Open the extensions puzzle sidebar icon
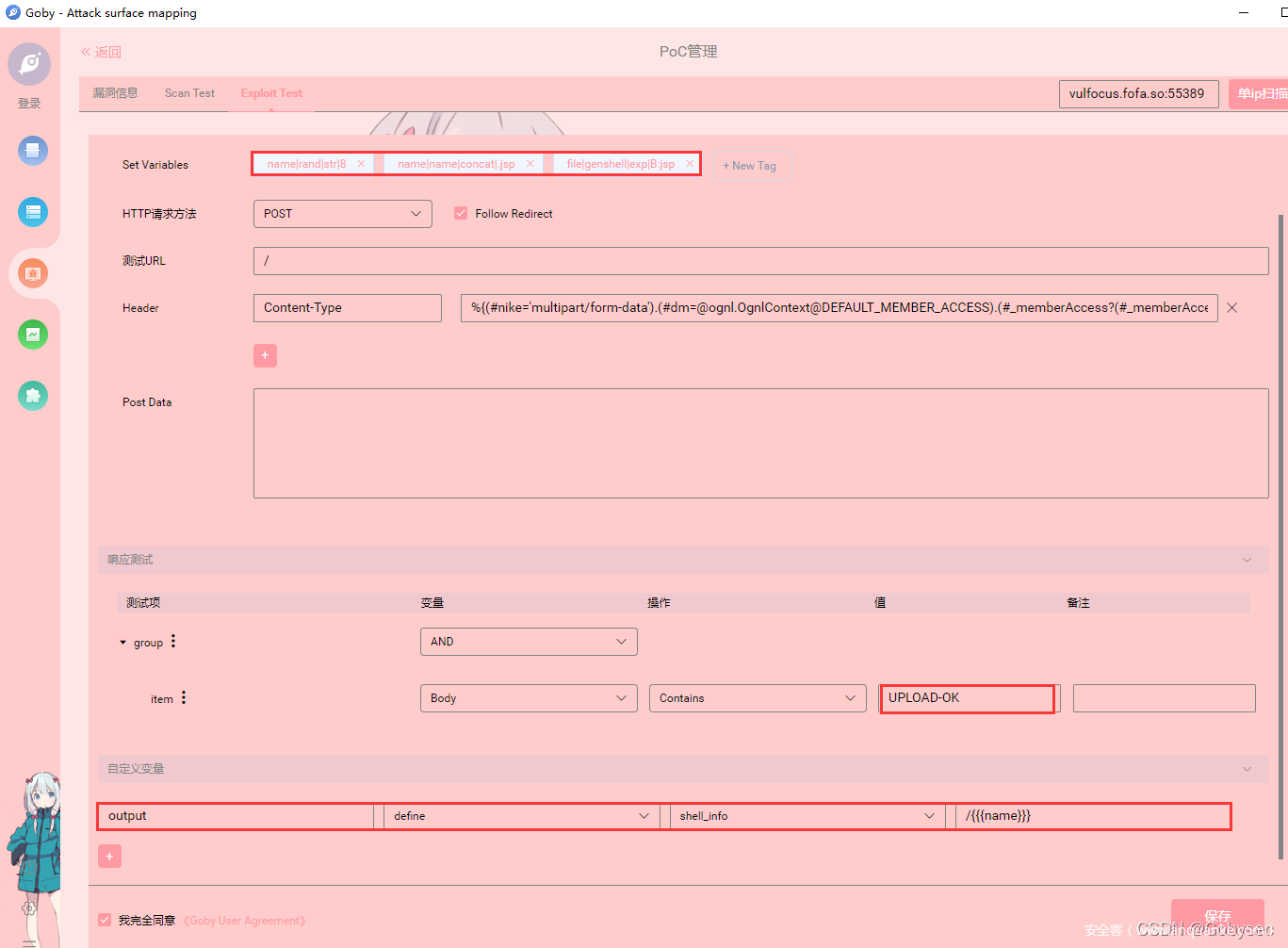 (x=33, y=396)
